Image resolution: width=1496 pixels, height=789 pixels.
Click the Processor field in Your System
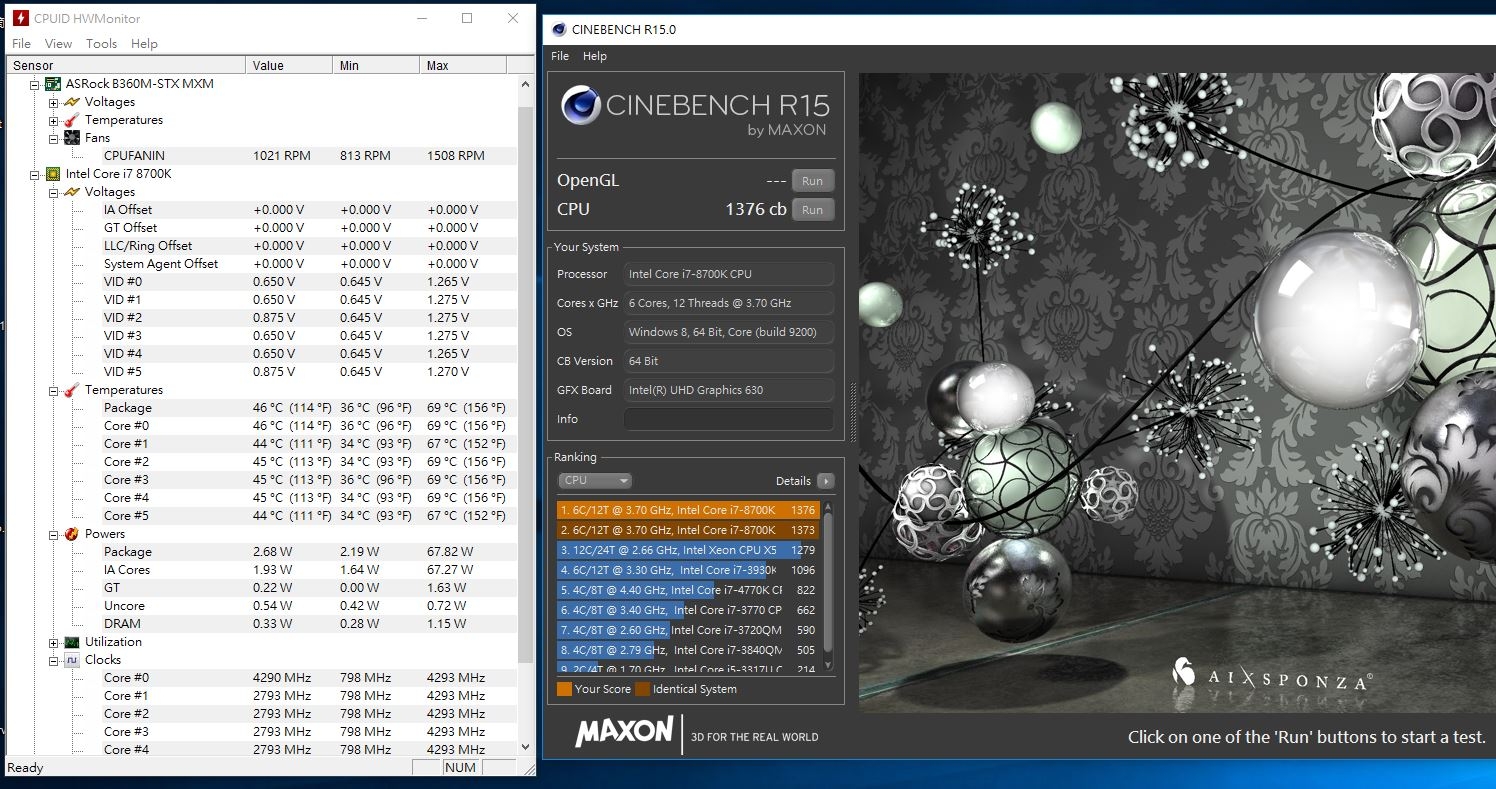coord(729,274)
